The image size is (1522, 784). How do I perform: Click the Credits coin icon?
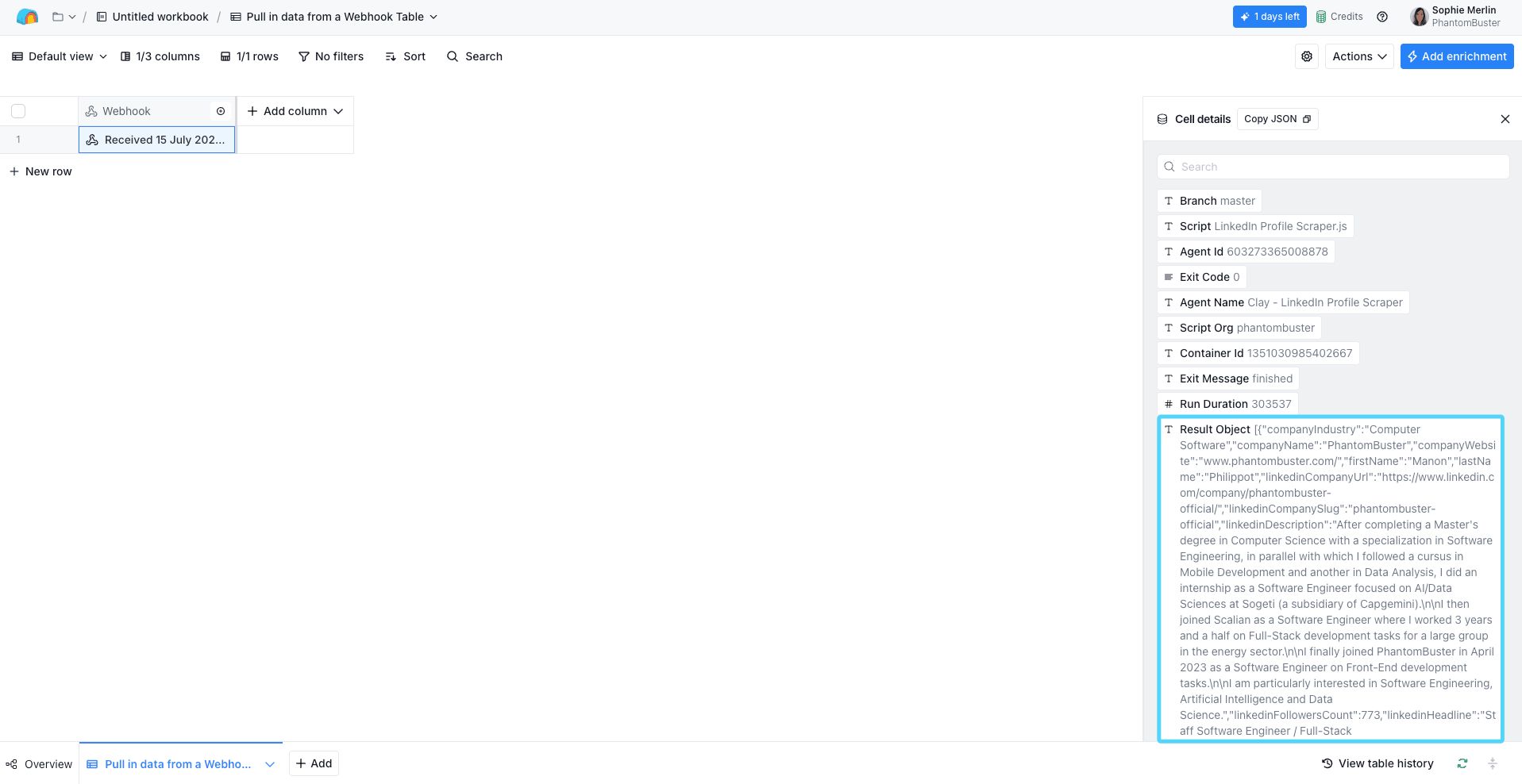1321,17
